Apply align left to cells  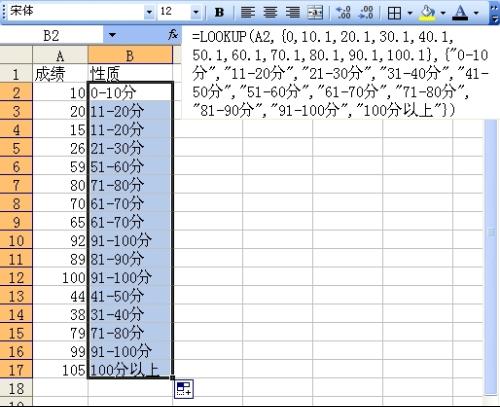(x=248, y=13)
